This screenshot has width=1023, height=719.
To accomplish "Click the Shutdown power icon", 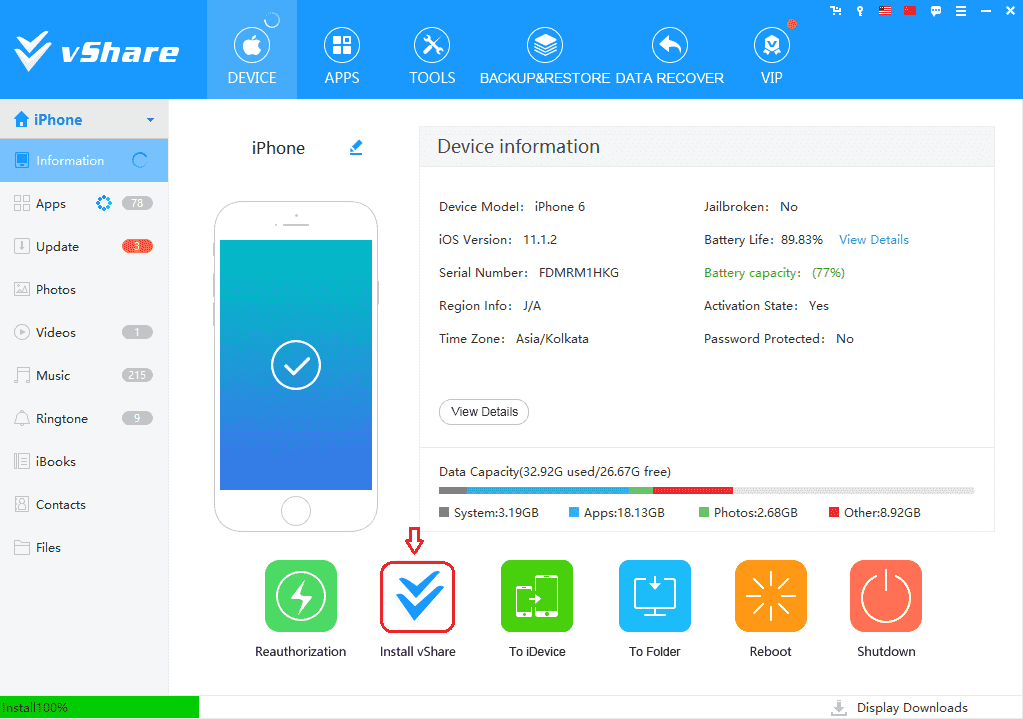I will [x=886, y=596].
